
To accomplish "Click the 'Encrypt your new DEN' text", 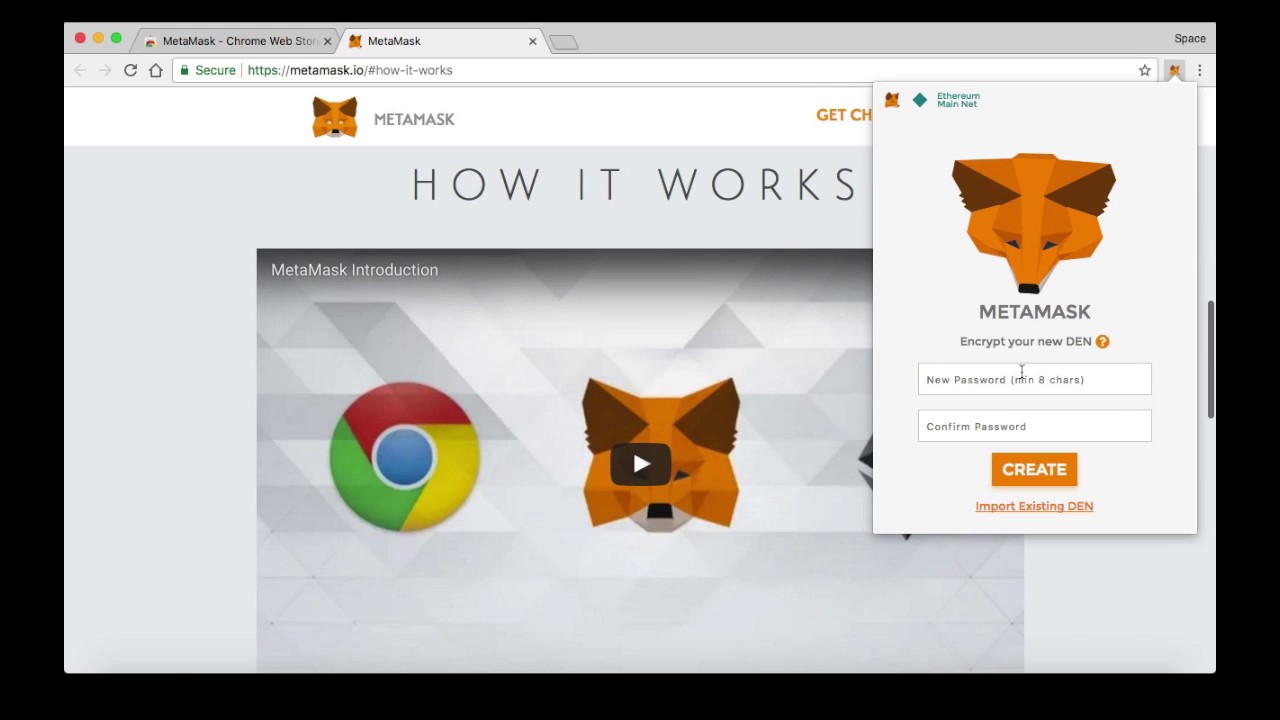I will pos(1025,342).
